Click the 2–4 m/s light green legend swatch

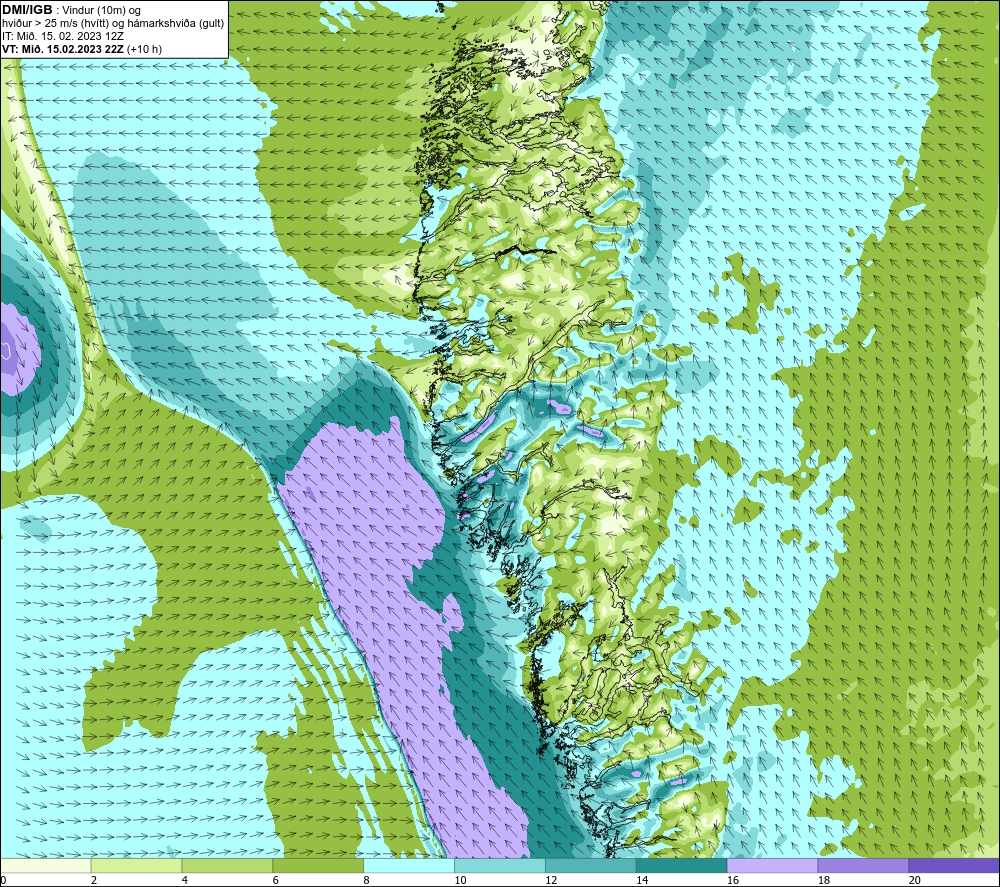[136, 865]
